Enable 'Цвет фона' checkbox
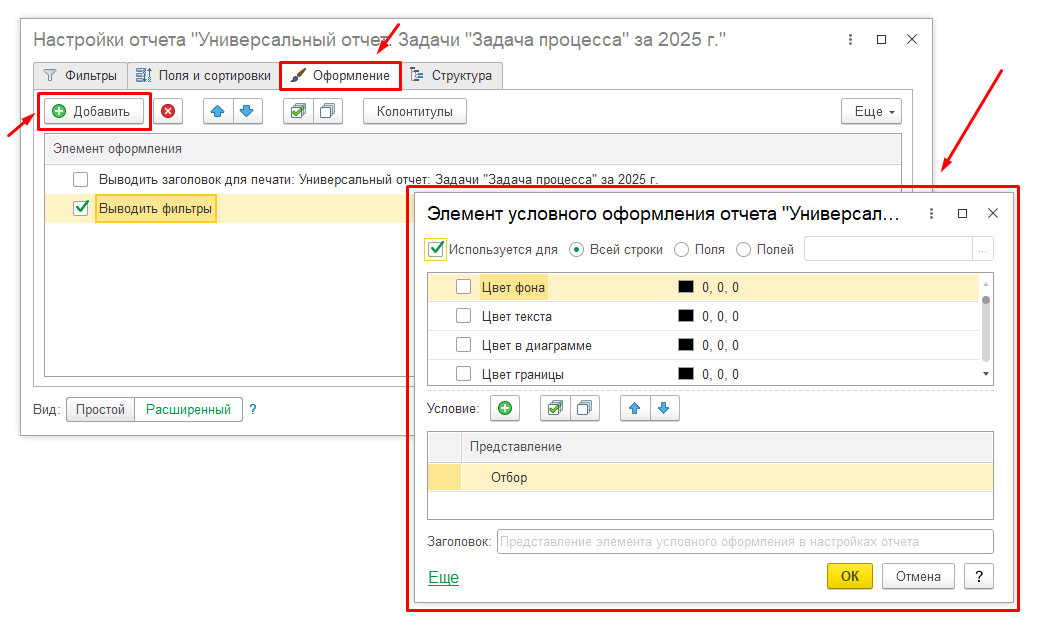The height and width of the screenshot is (626, 1040). coord(464,286)
